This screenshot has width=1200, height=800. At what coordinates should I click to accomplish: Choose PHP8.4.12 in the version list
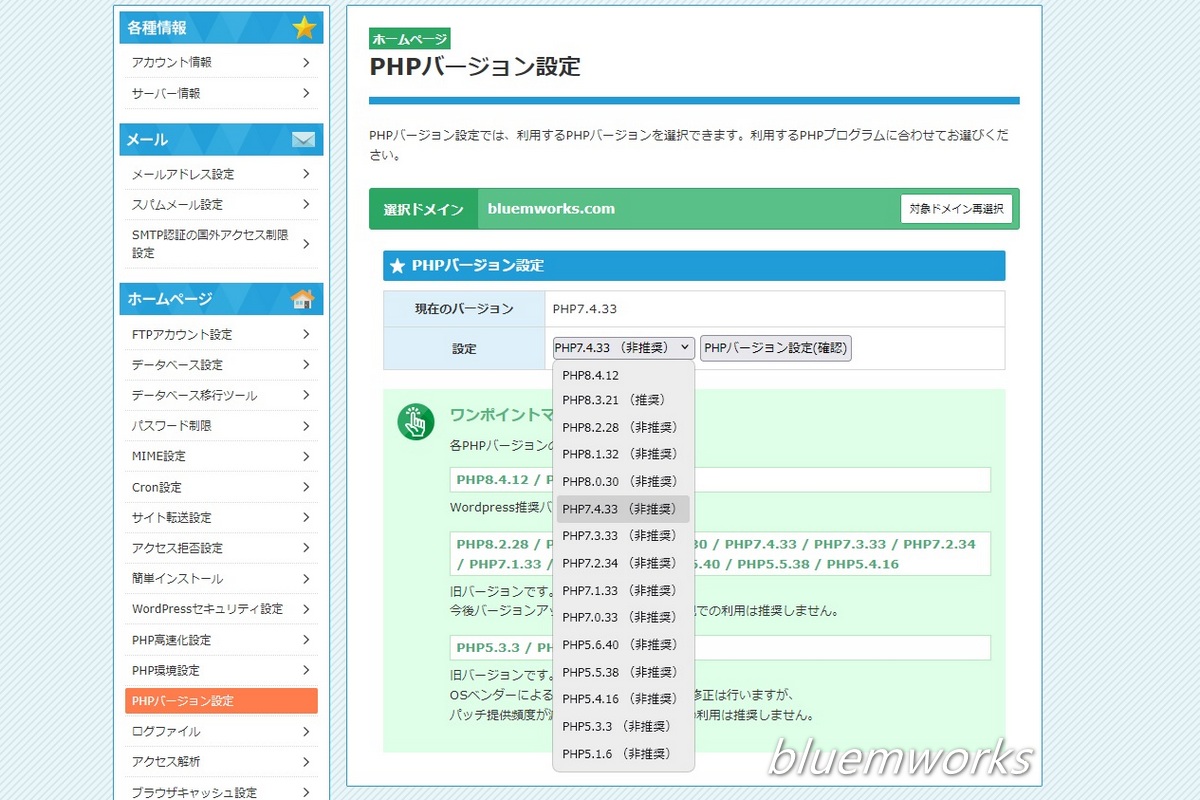click(591, 376)
